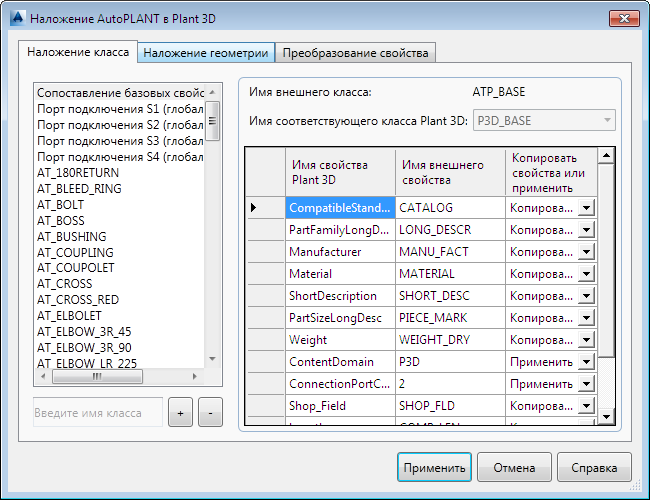
Task: Select AT_CROSS in class list
Action: pos(120,284)
